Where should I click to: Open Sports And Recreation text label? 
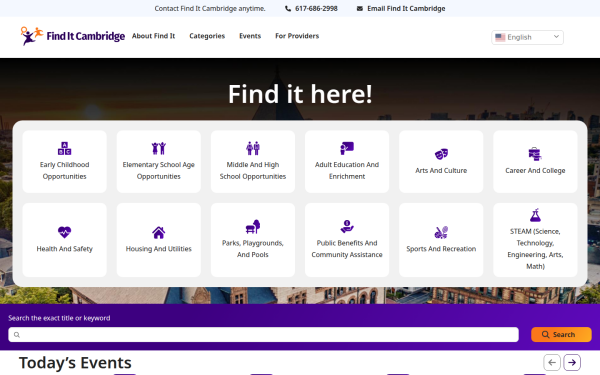click(441, 249)
